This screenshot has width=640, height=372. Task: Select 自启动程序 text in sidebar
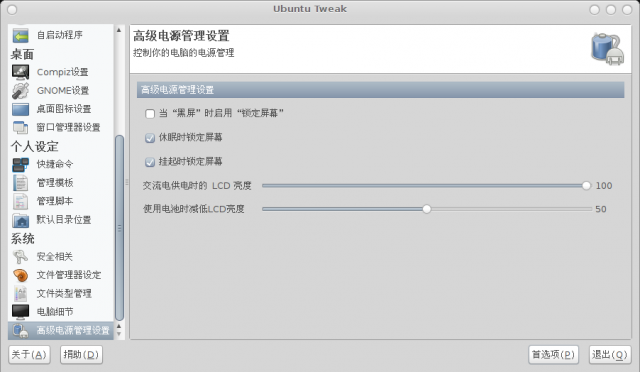[x=60, y=35]
